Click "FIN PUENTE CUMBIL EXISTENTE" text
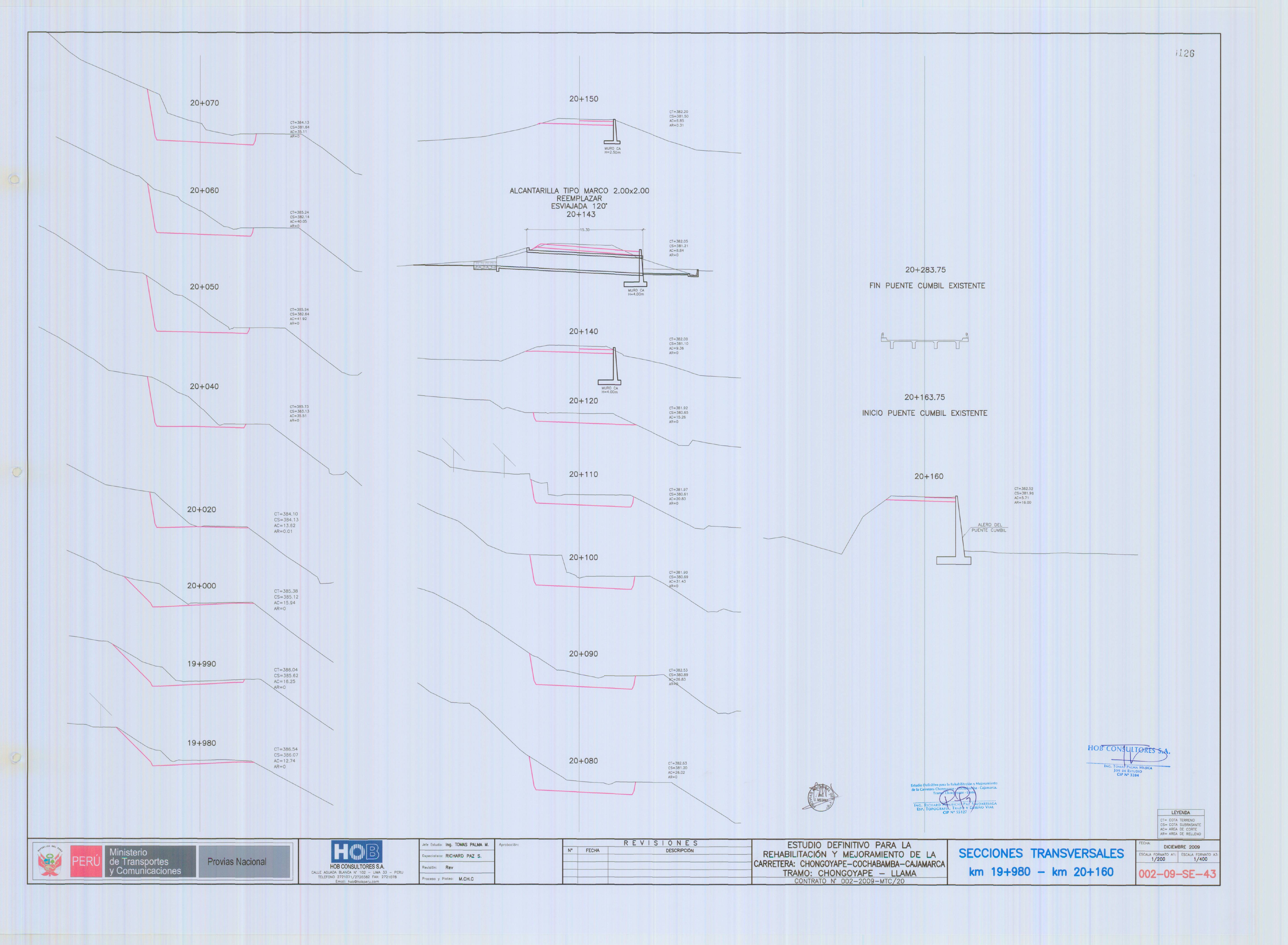1288x945 pixels. tap(927, 286)
